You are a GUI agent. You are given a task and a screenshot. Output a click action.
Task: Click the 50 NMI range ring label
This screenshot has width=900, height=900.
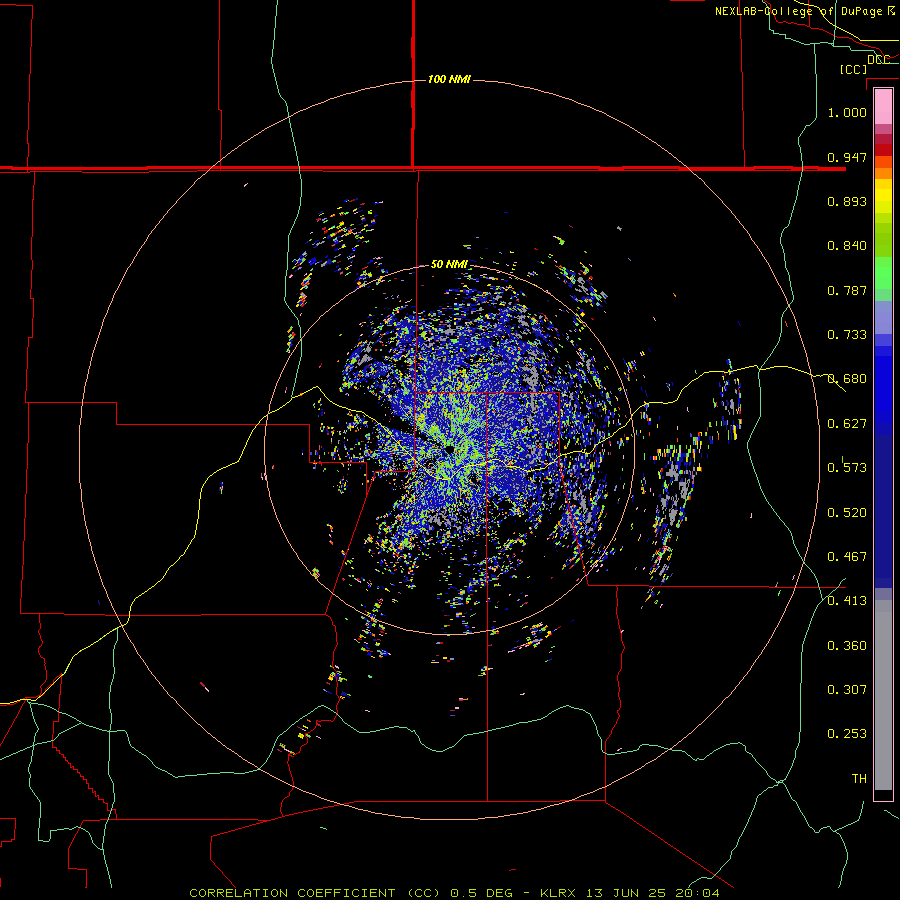[x=449, y=265]
